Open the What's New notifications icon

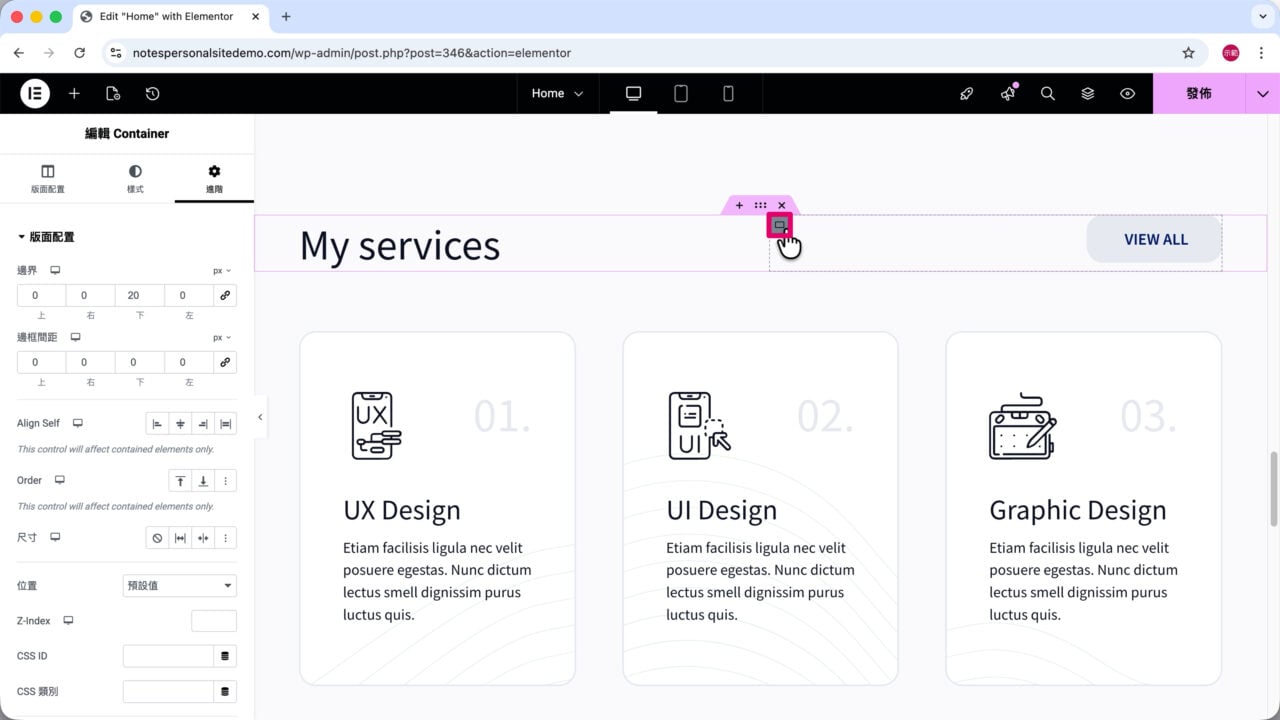point(1008,93)
